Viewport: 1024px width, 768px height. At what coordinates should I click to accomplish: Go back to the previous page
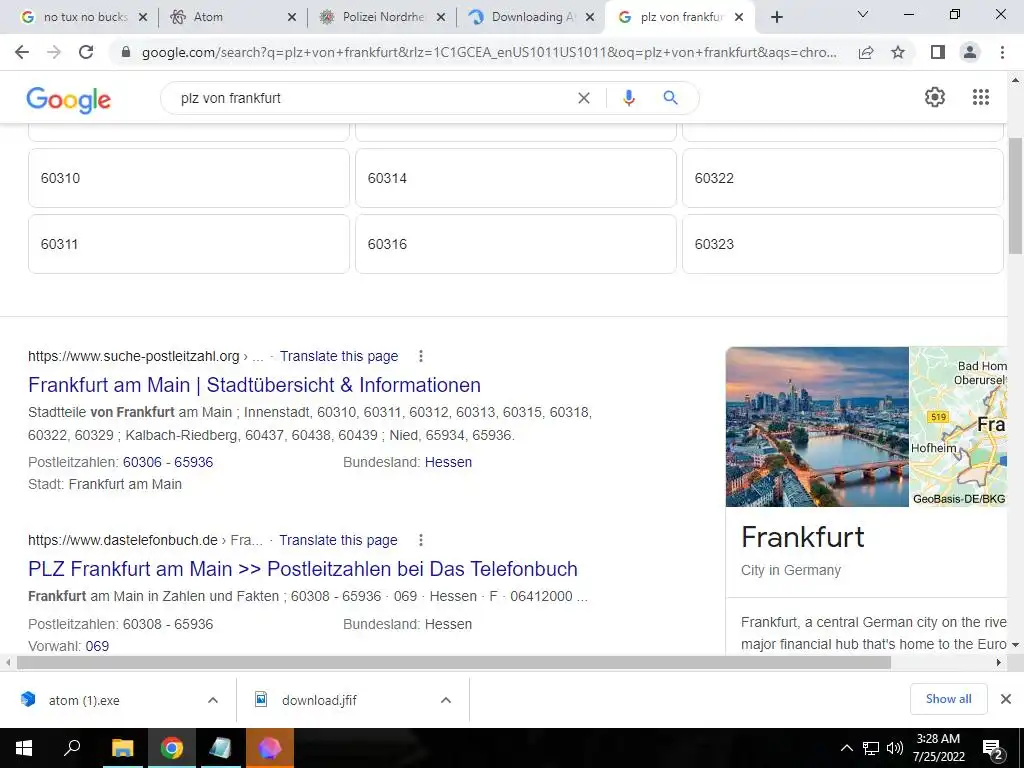[22, 52]
